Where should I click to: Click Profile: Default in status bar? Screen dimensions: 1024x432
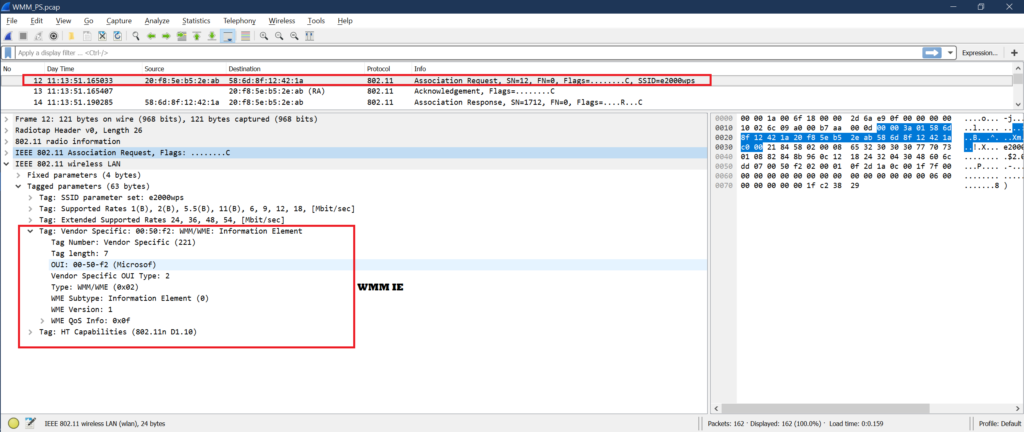click(x=999, y=424)
